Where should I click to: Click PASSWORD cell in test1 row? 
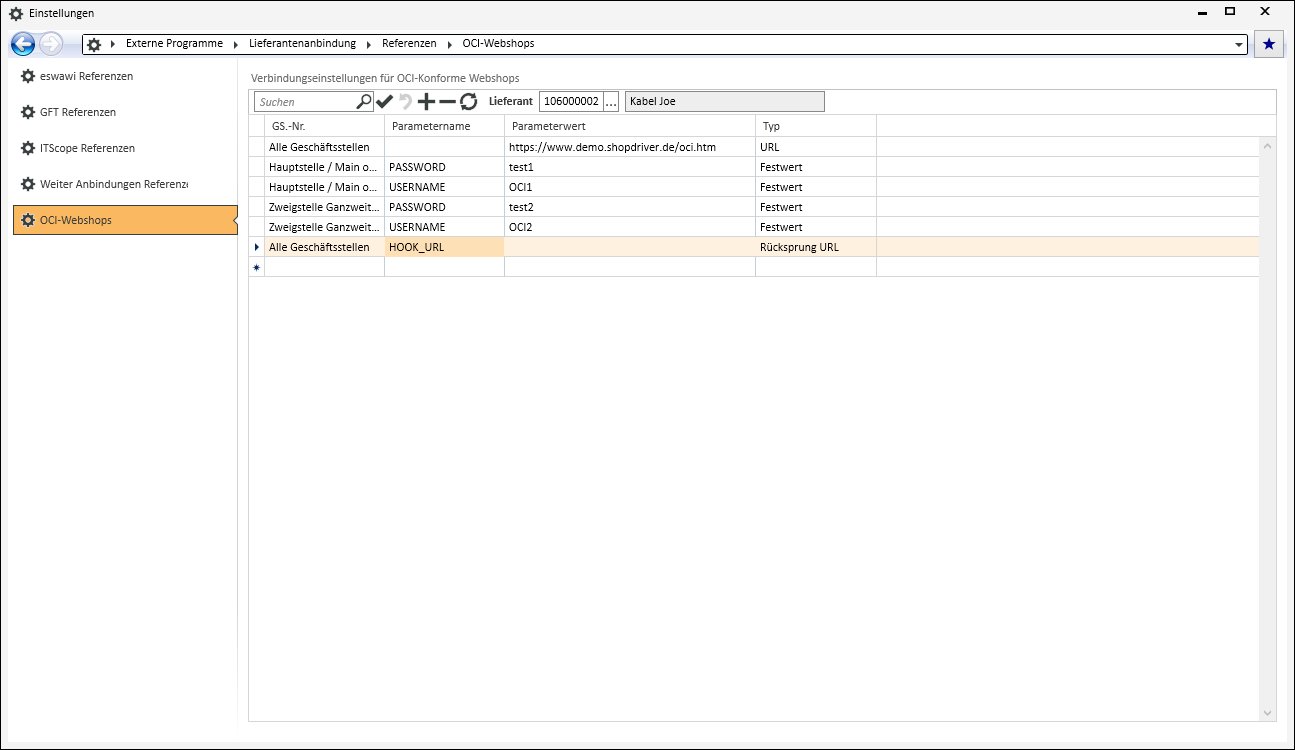(444, 167)
